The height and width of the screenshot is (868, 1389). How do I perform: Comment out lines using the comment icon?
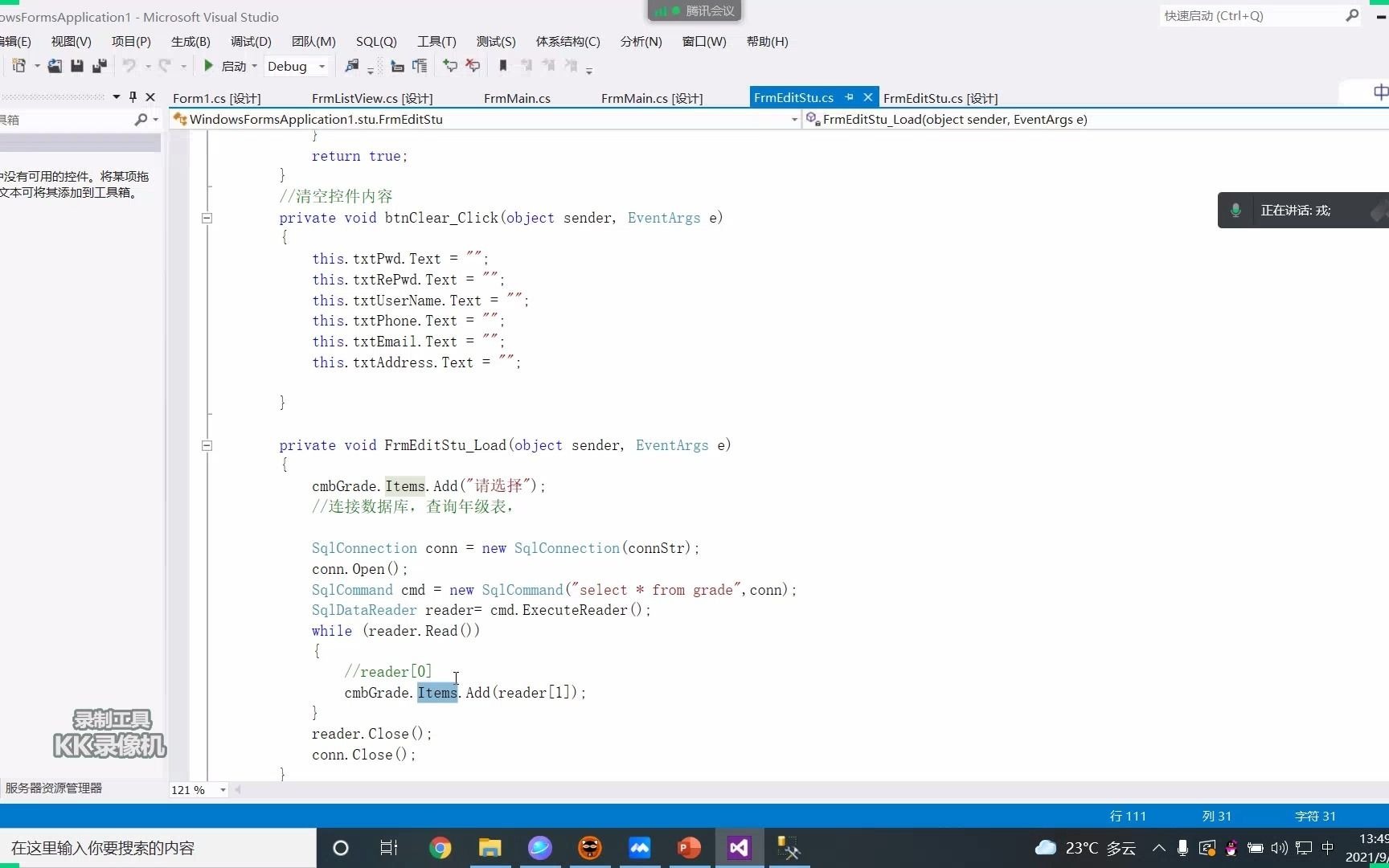[x=451, y=66]
